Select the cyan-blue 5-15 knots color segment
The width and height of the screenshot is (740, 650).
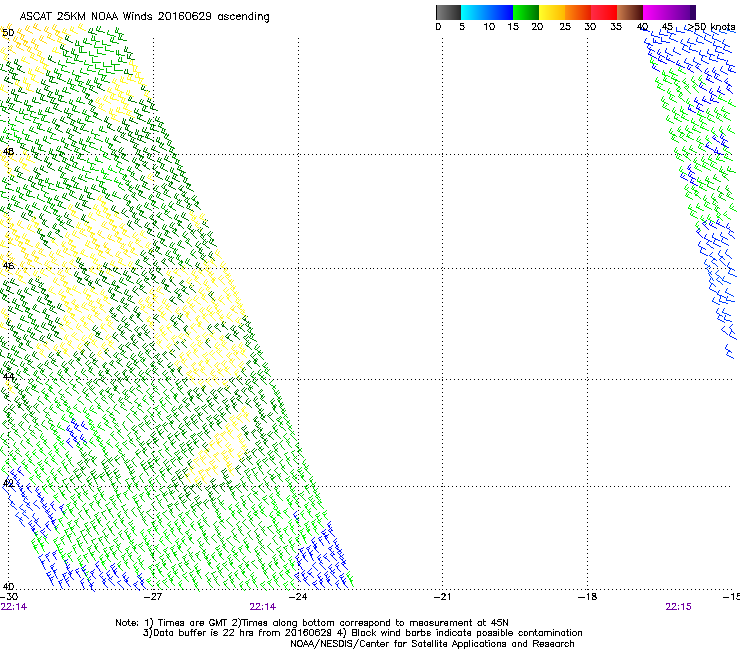point(487,12)
